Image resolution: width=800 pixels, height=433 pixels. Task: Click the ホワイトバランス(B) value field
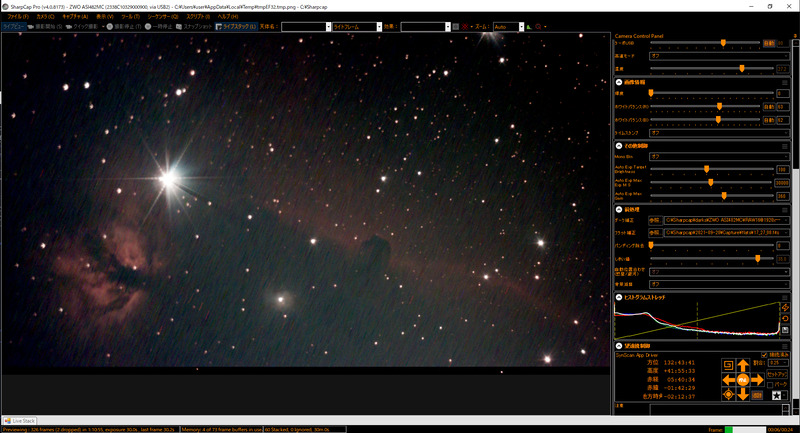tap(783, 120)
